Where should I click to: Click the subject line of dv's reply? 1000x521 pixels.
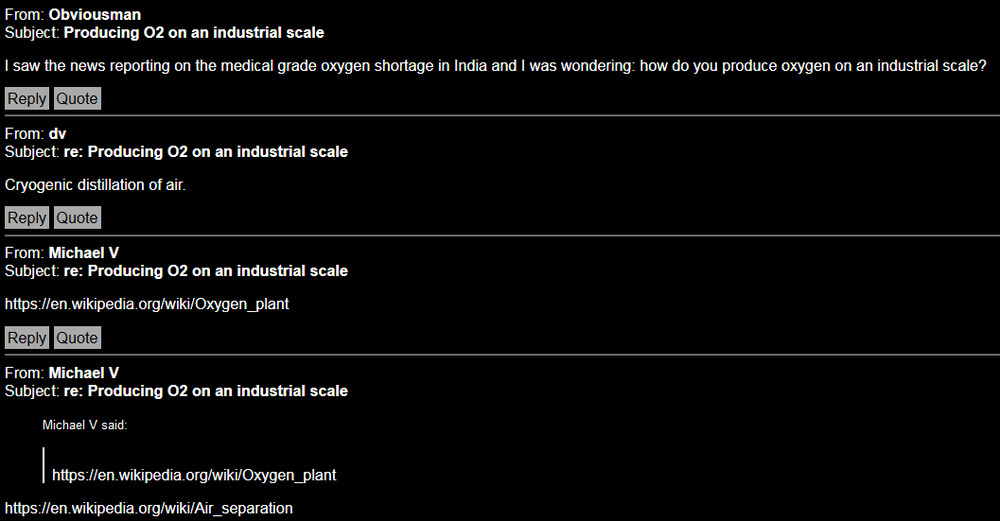tap(212, 152)
